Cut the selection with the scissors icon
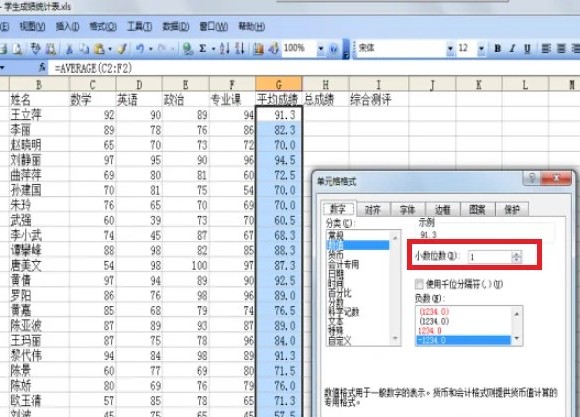 69,49
